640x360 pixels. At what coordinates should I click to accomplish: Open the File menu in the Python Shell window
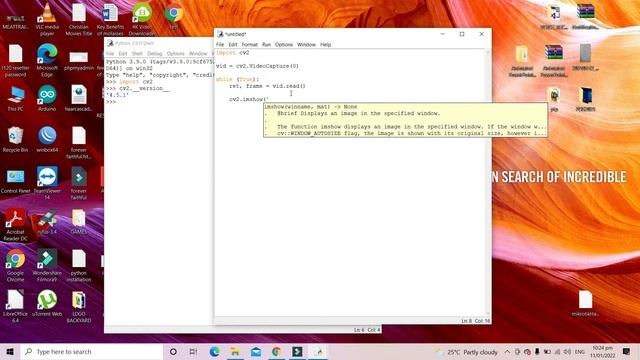tap(110, 53)
